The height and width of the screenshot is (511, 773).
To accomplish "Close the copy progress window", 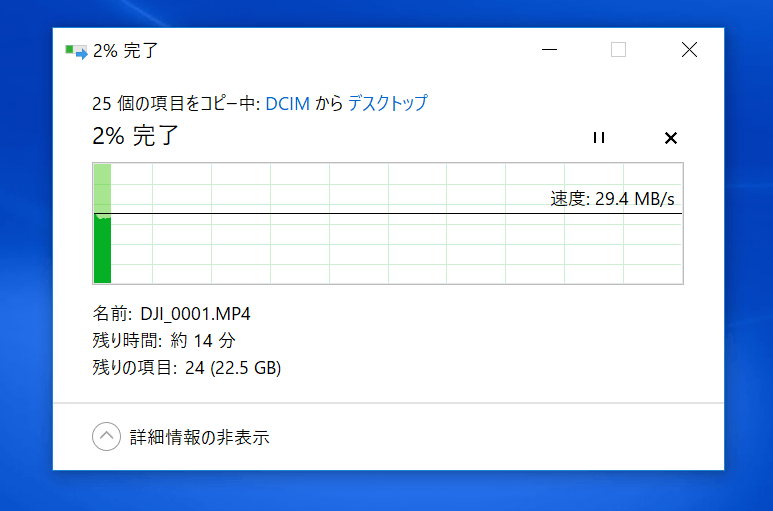I will (x=689, y=50).
